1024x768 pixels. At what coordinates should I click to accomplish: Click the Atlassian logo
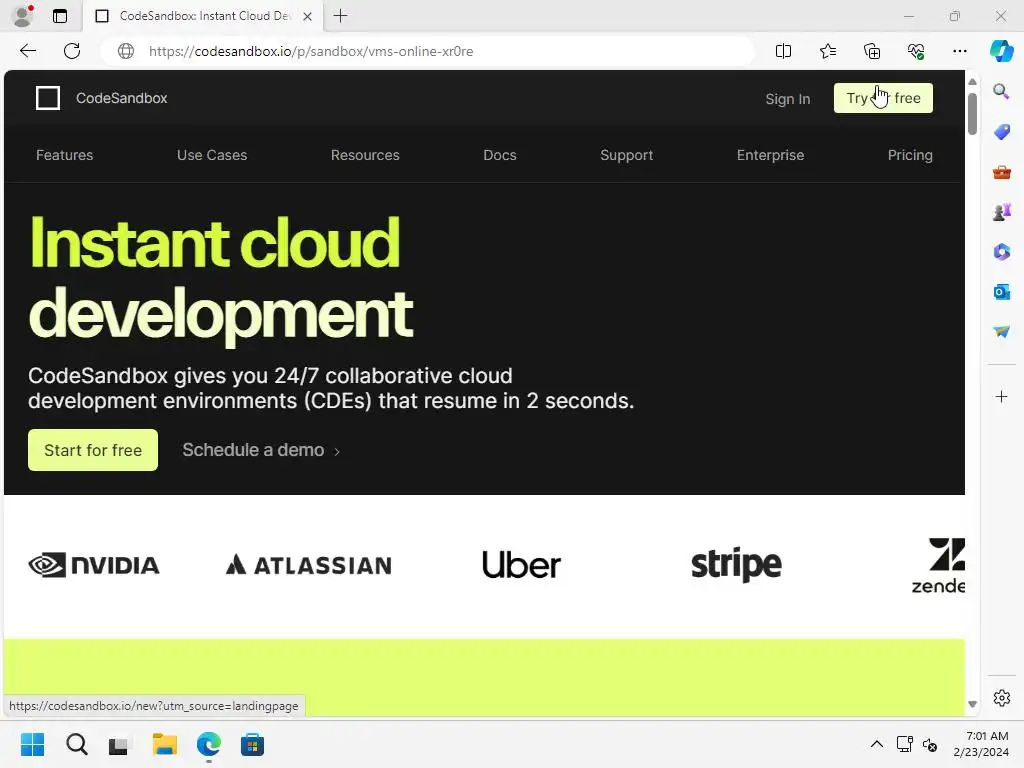pyautogui.click(x=308, y=565)
